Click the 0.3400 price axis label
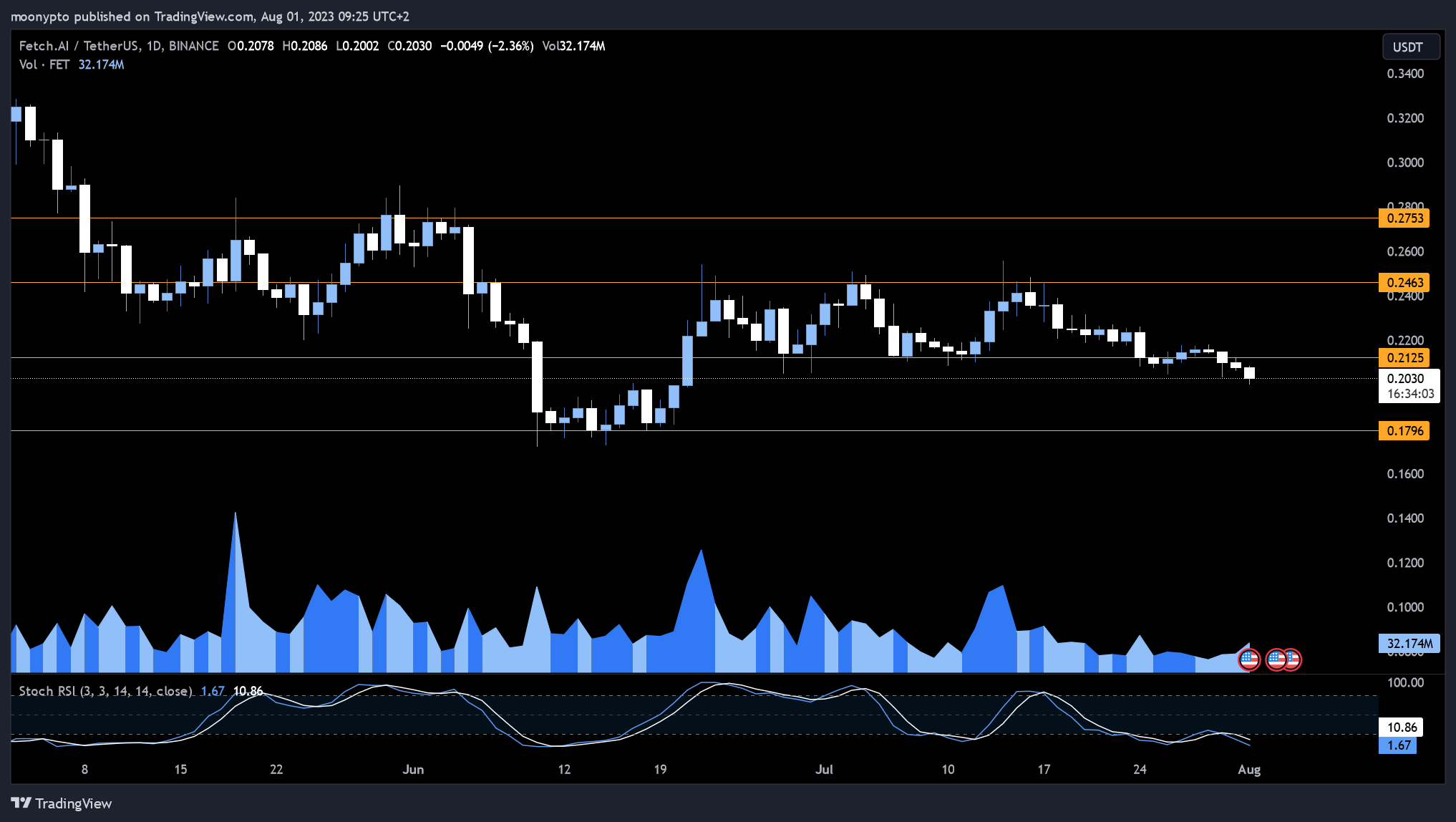 (x=1405, y=74)
